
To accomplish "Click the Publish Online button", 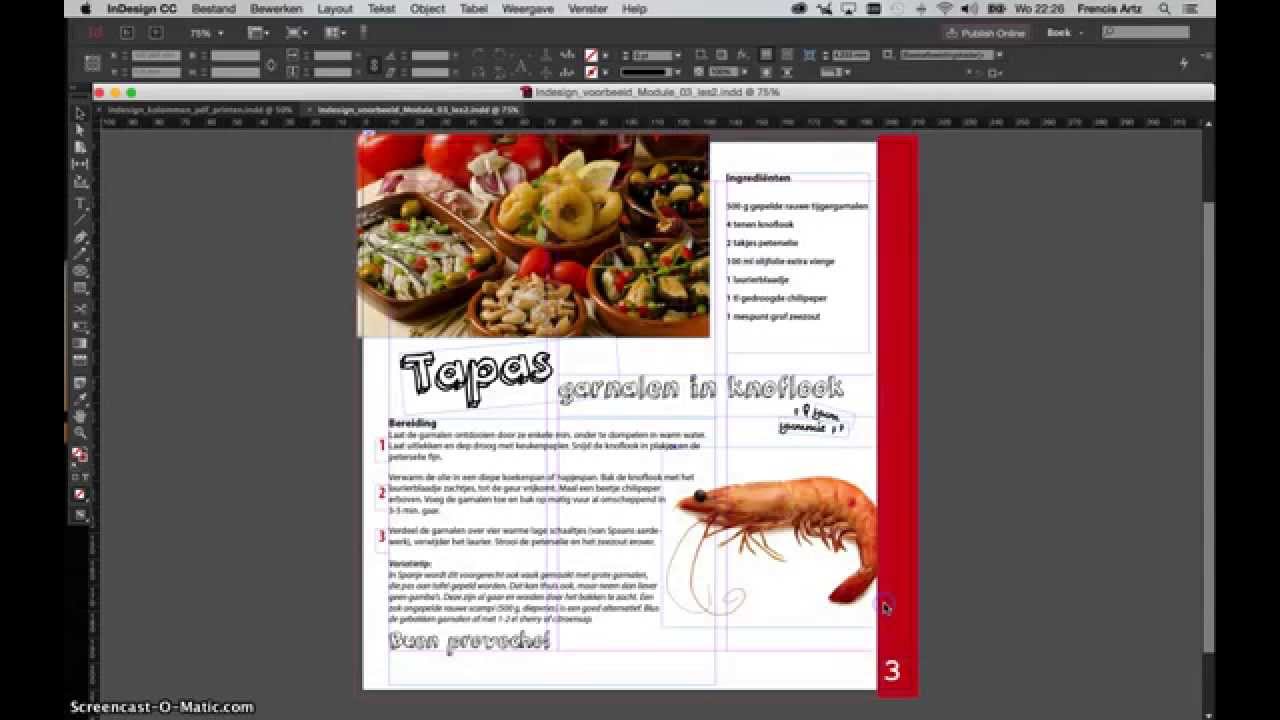I will (986, 33).
